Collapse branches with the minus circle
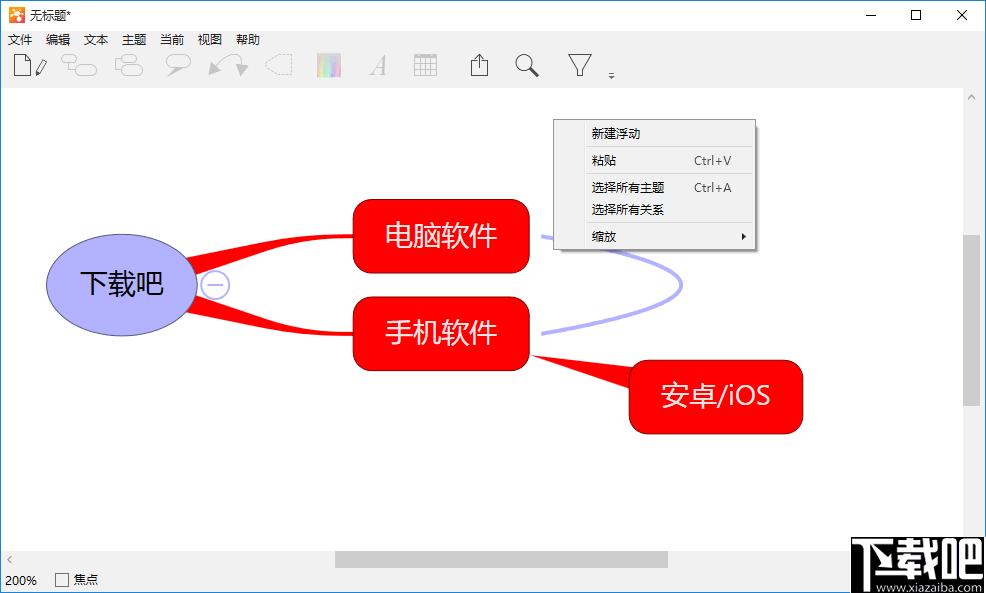 pos(215,285)
